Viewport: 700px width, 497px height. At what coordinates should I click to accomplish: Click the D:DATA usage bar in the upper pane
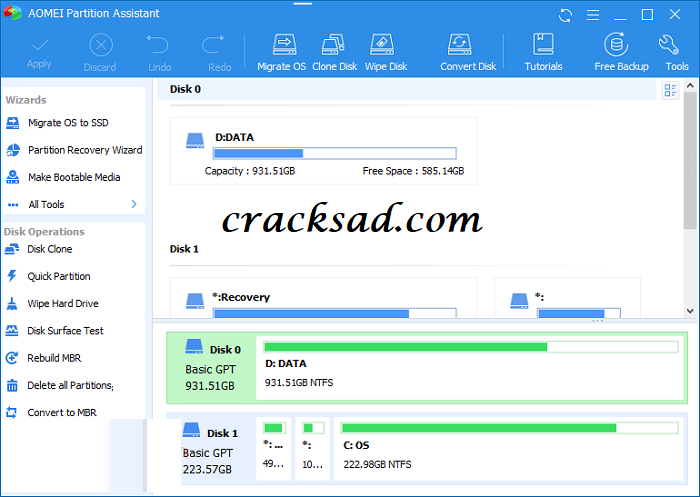coord(335,153)
